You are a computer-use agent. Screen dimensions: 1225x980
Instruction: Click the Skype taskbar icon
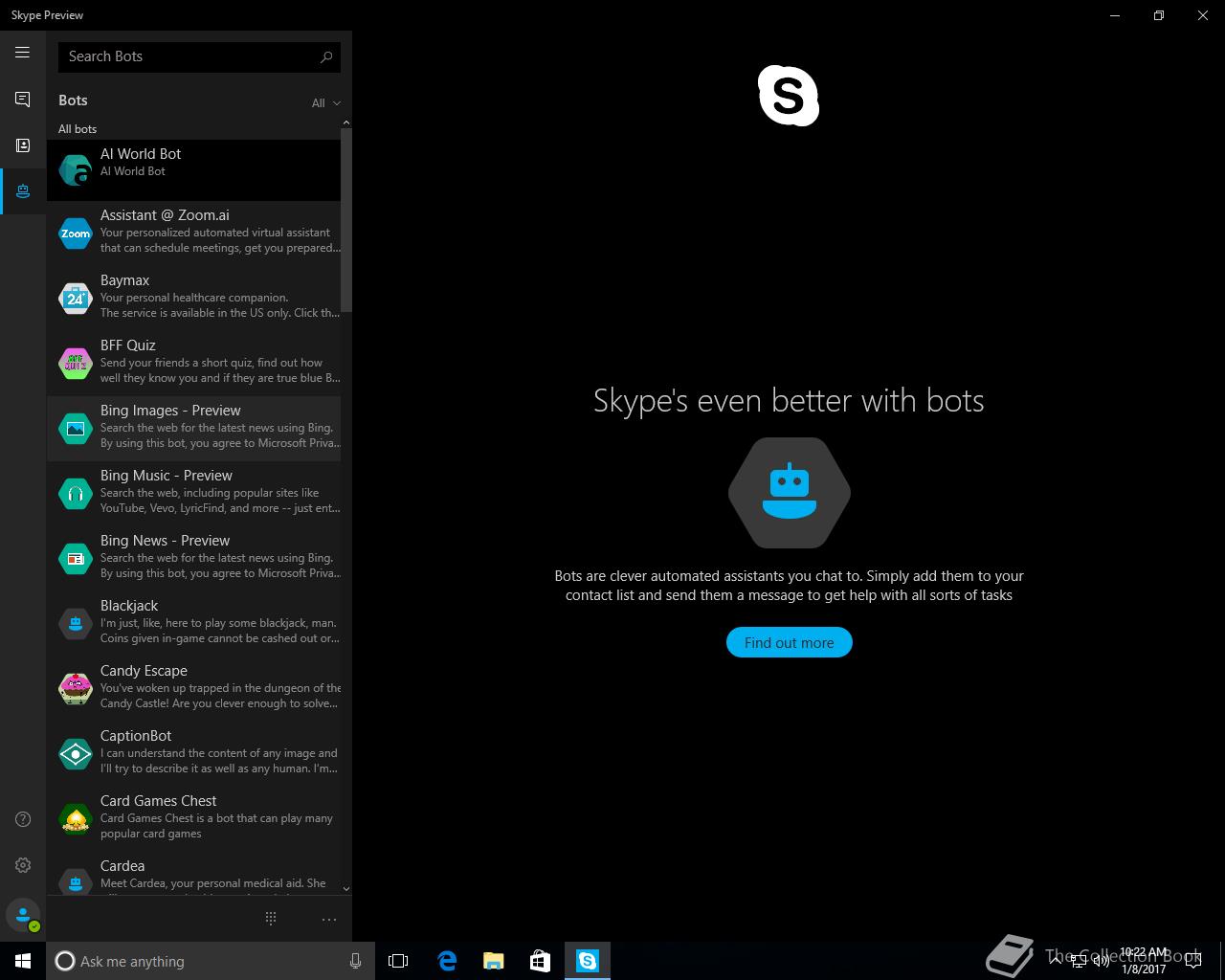(587, 961)
